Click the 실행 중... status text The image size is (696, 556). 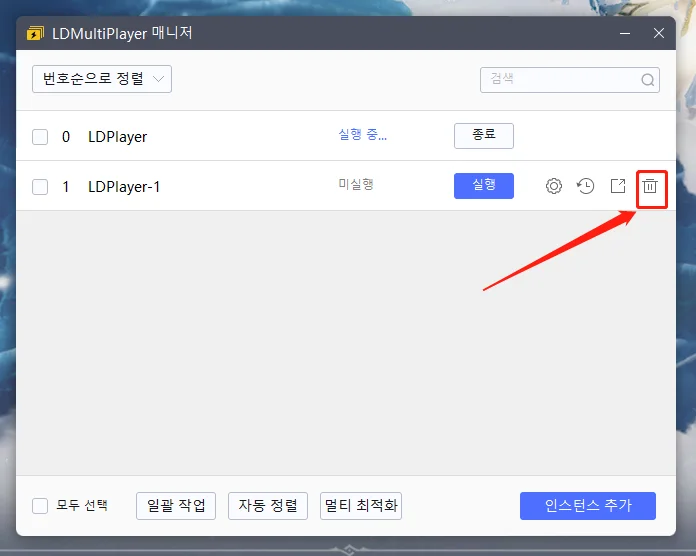pyautogui.click(x=363, y=134)
